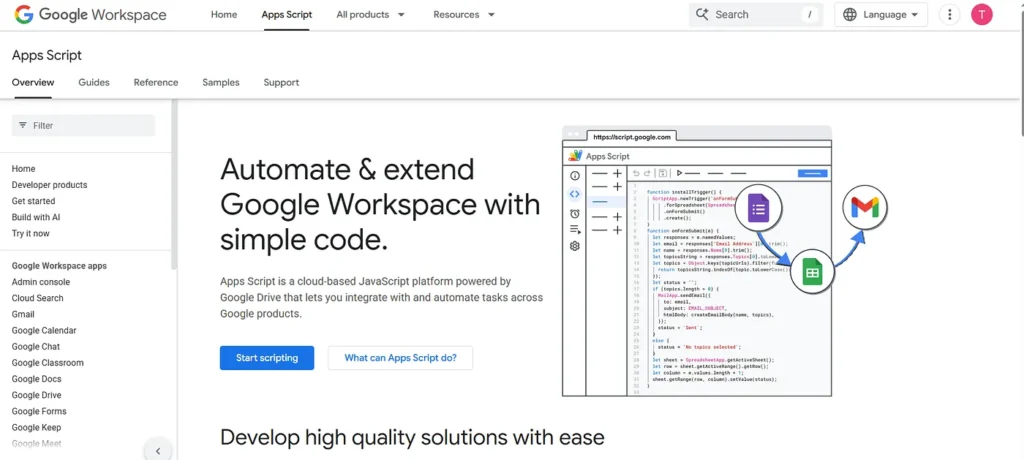Click the Google Workspace logo

90,14
